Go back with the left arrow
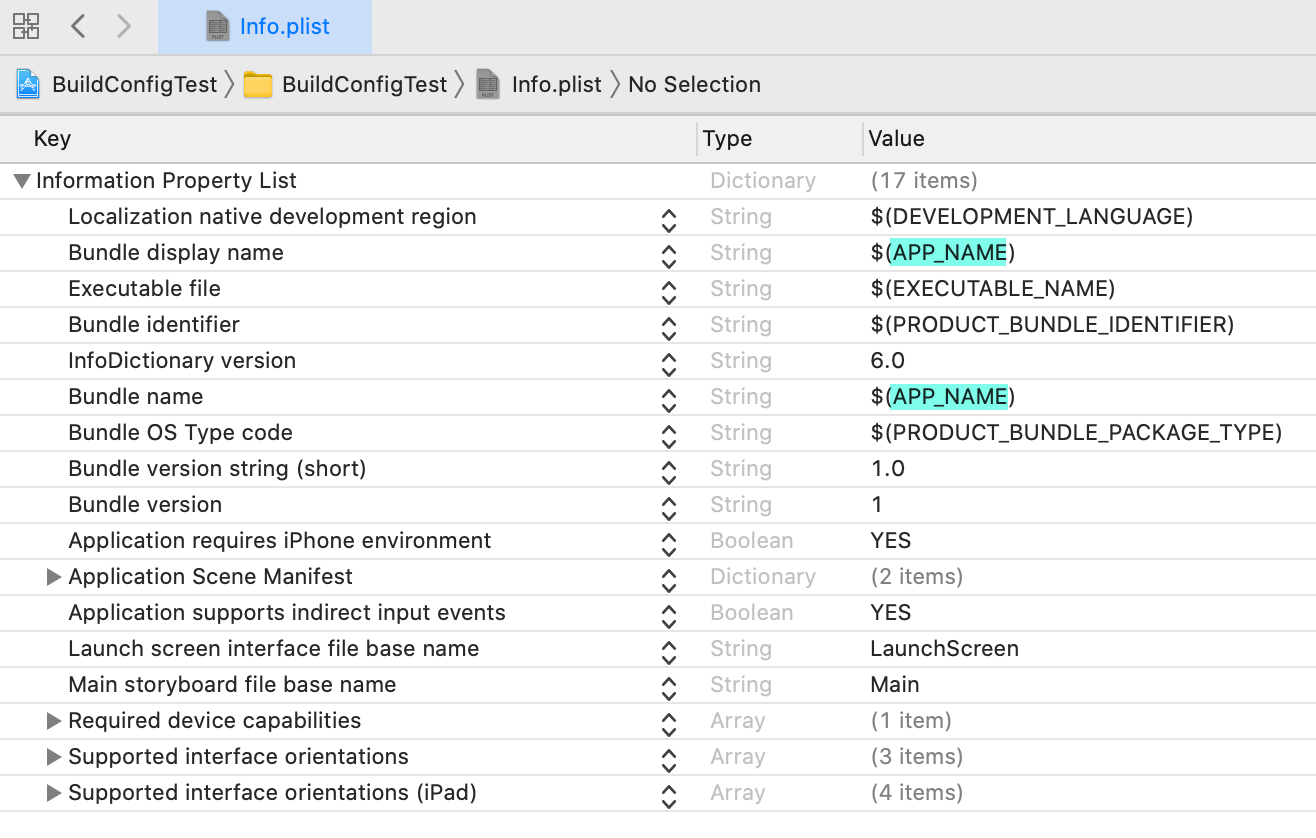This screenshot has height=838, width=1316. tap(78, 26)
